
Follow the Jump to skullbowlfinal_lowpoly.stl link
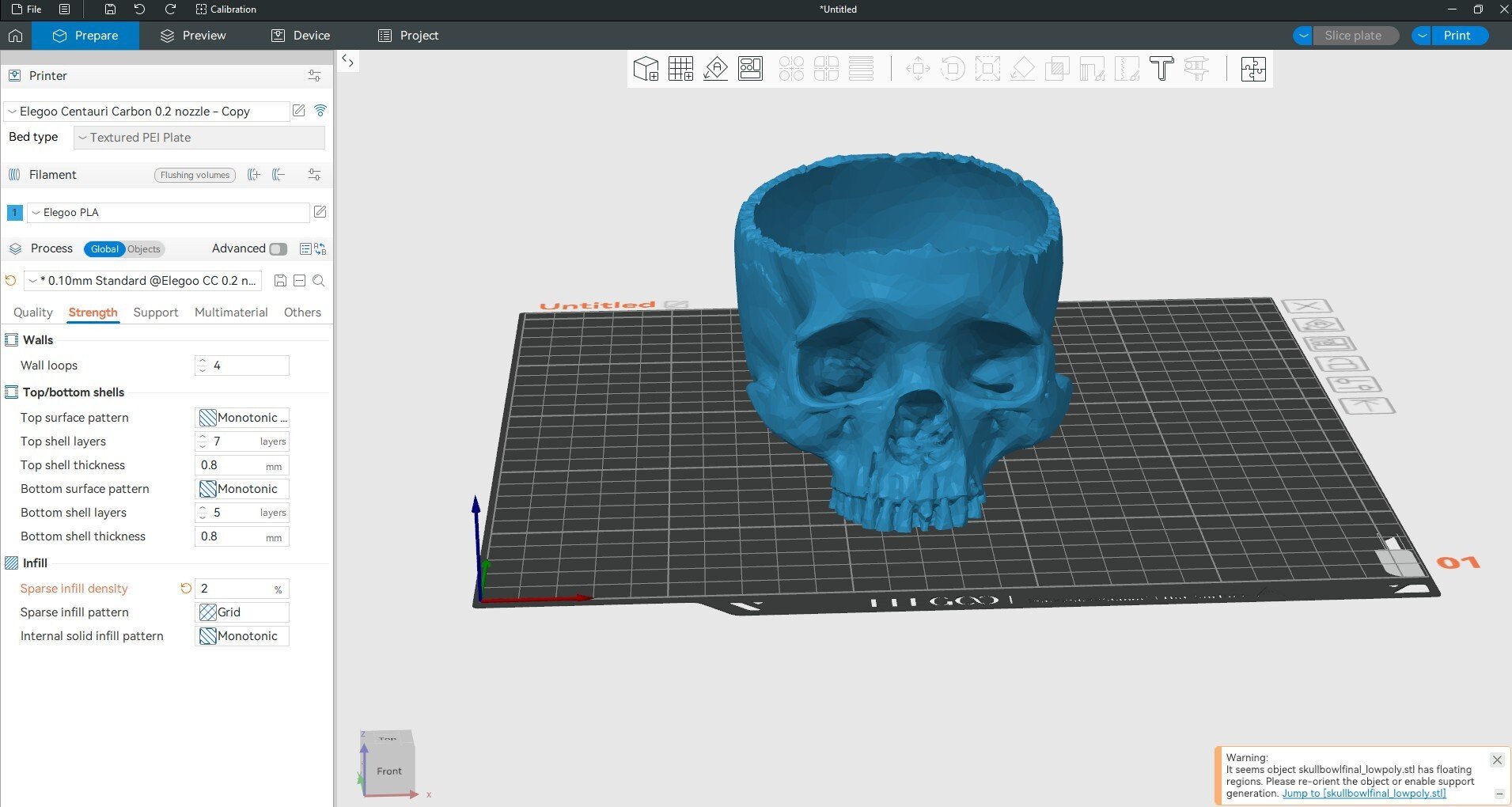point(1364,794)
